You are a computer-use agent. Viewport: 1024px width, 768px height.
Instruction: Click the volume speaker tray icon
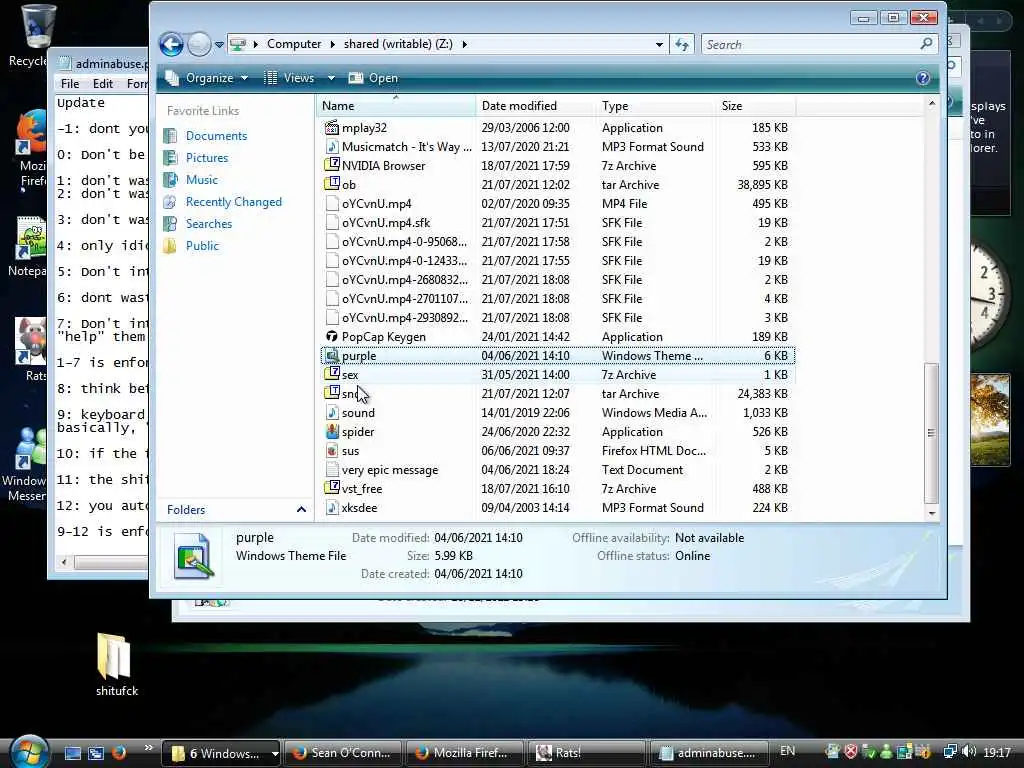coord(969,752)
